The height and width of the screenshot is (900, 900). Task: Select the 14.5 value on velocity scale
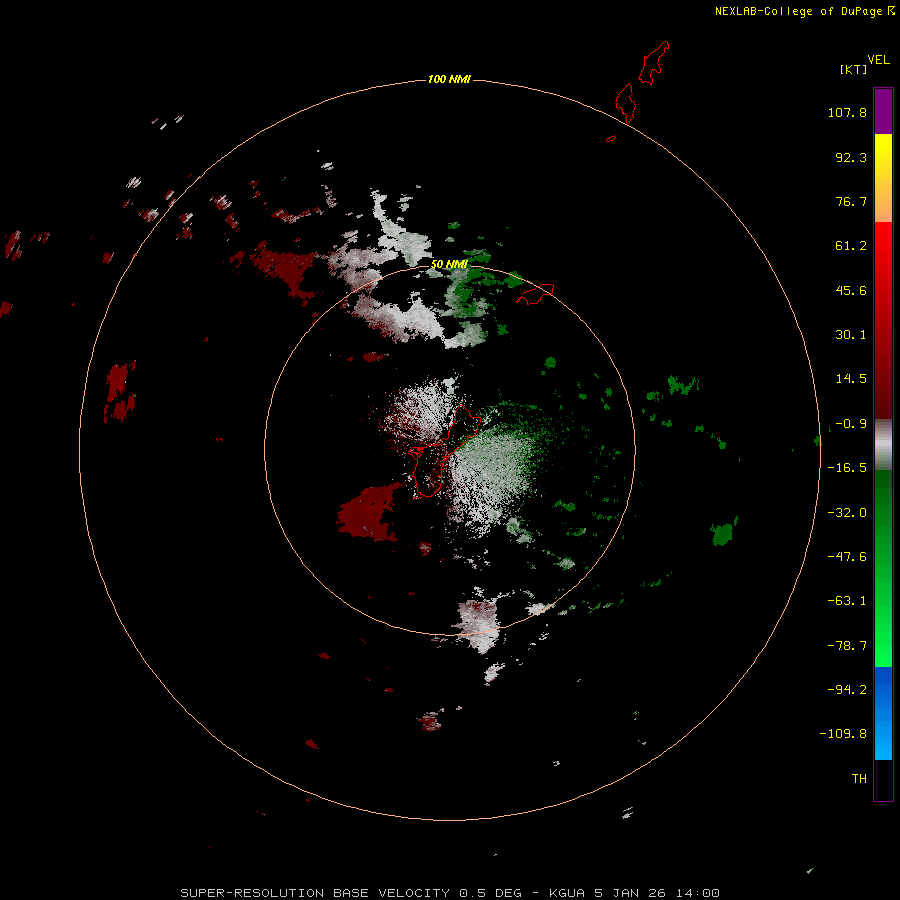[x=851, y=379]
